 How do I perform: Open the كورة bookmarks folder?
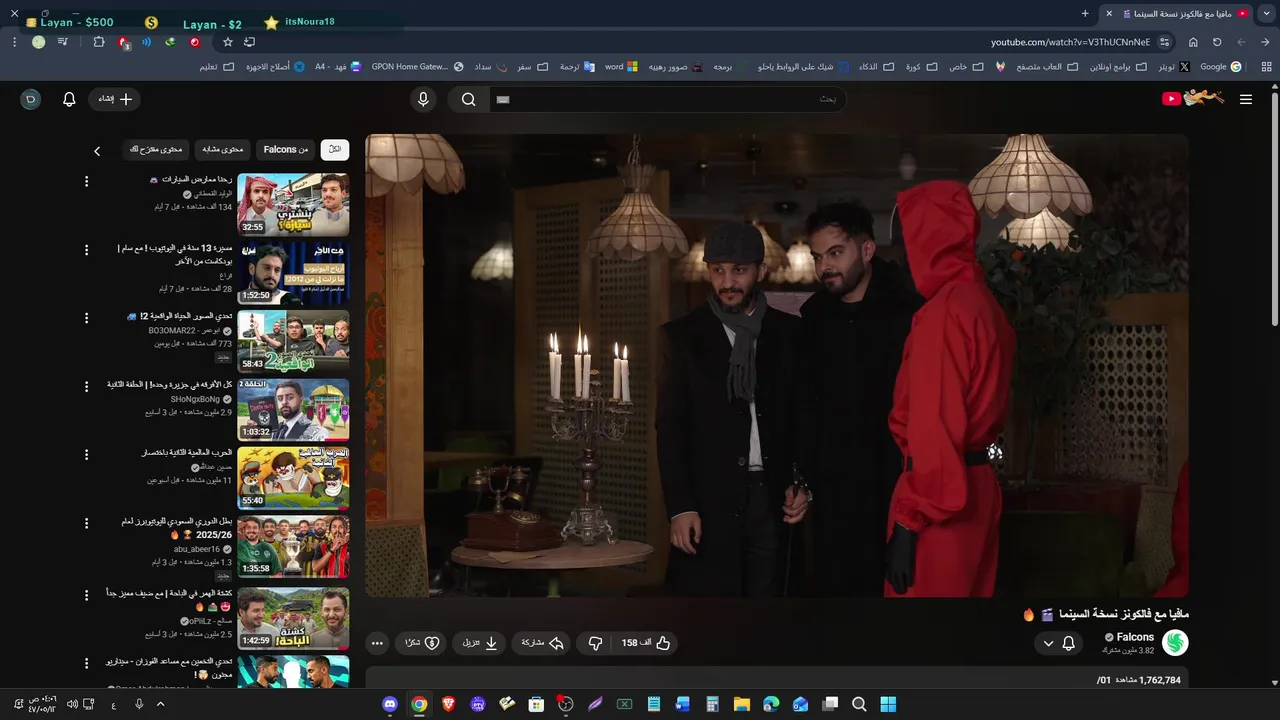click(x=920, y=67)
